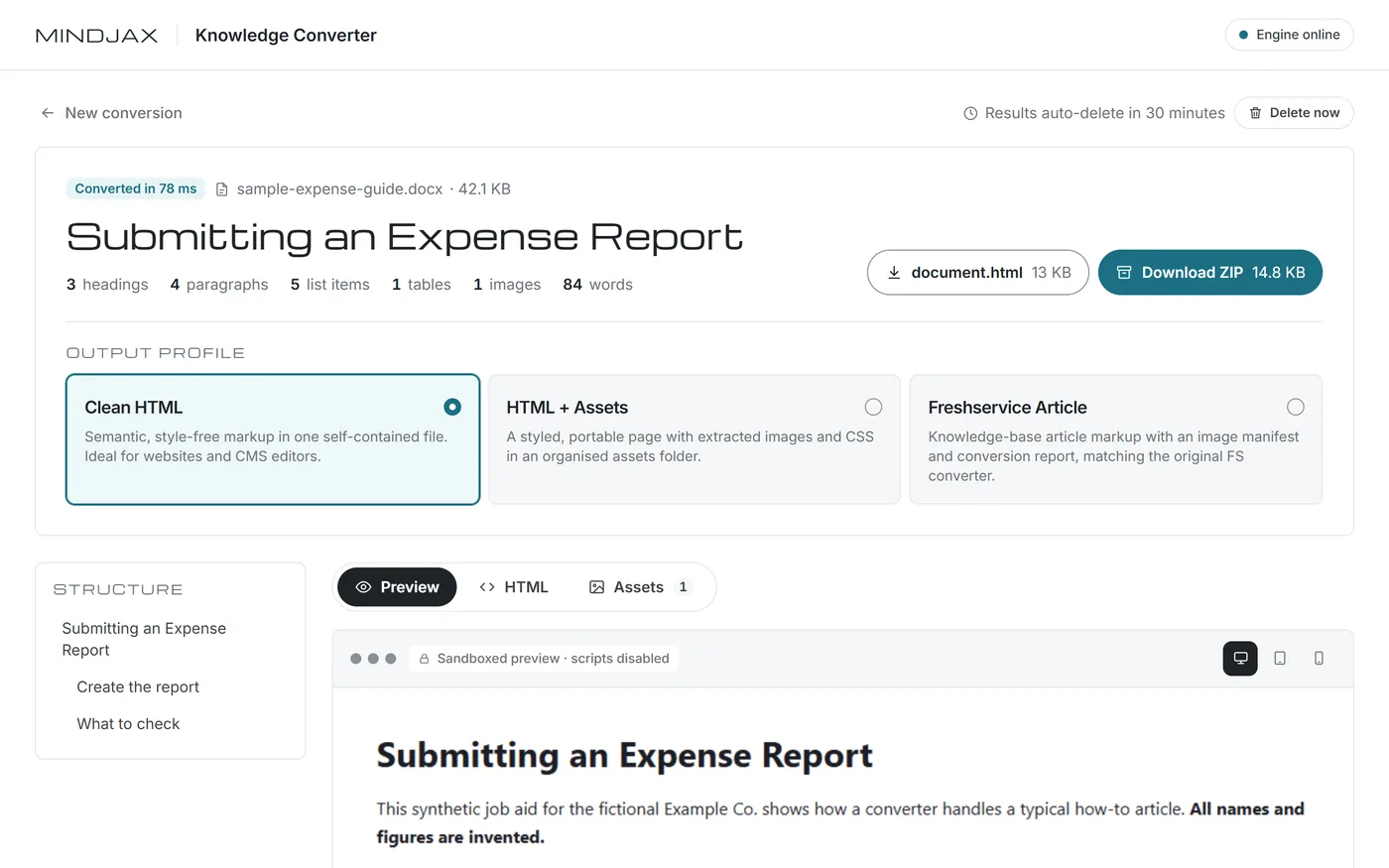1389x868 pixels.
Task: Click the Assets tab count badge
Action: pos(683,587)
